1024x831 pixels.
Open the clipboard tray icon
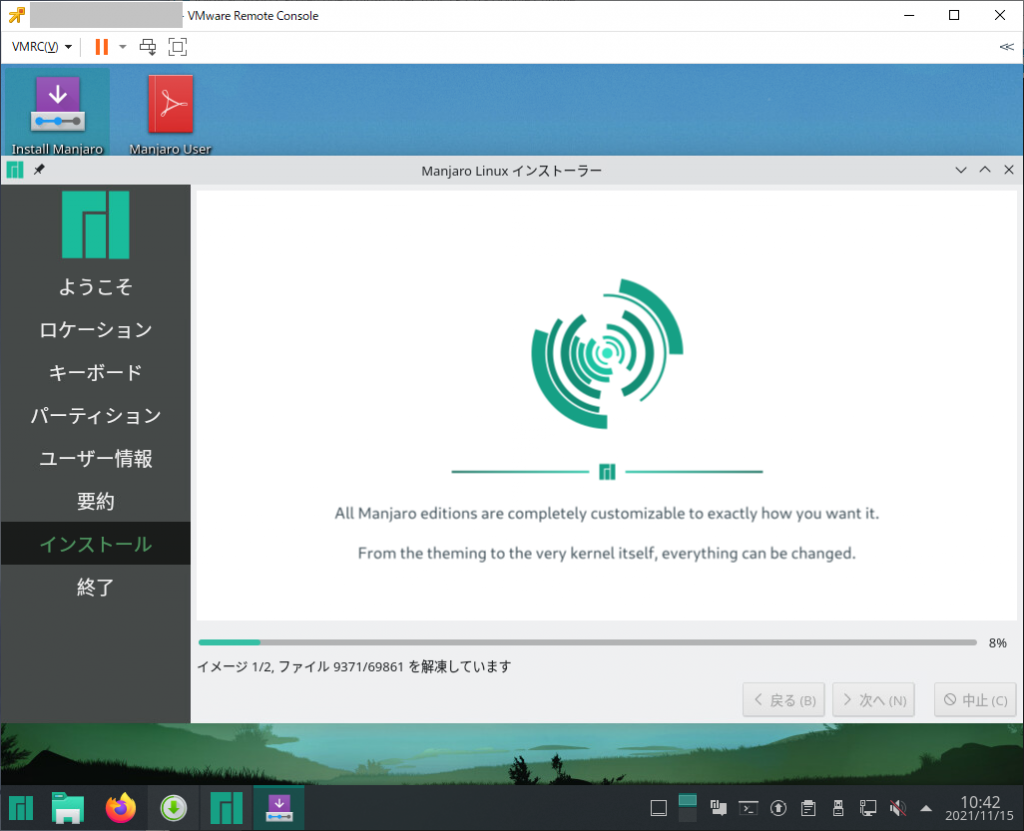[808, 808]
